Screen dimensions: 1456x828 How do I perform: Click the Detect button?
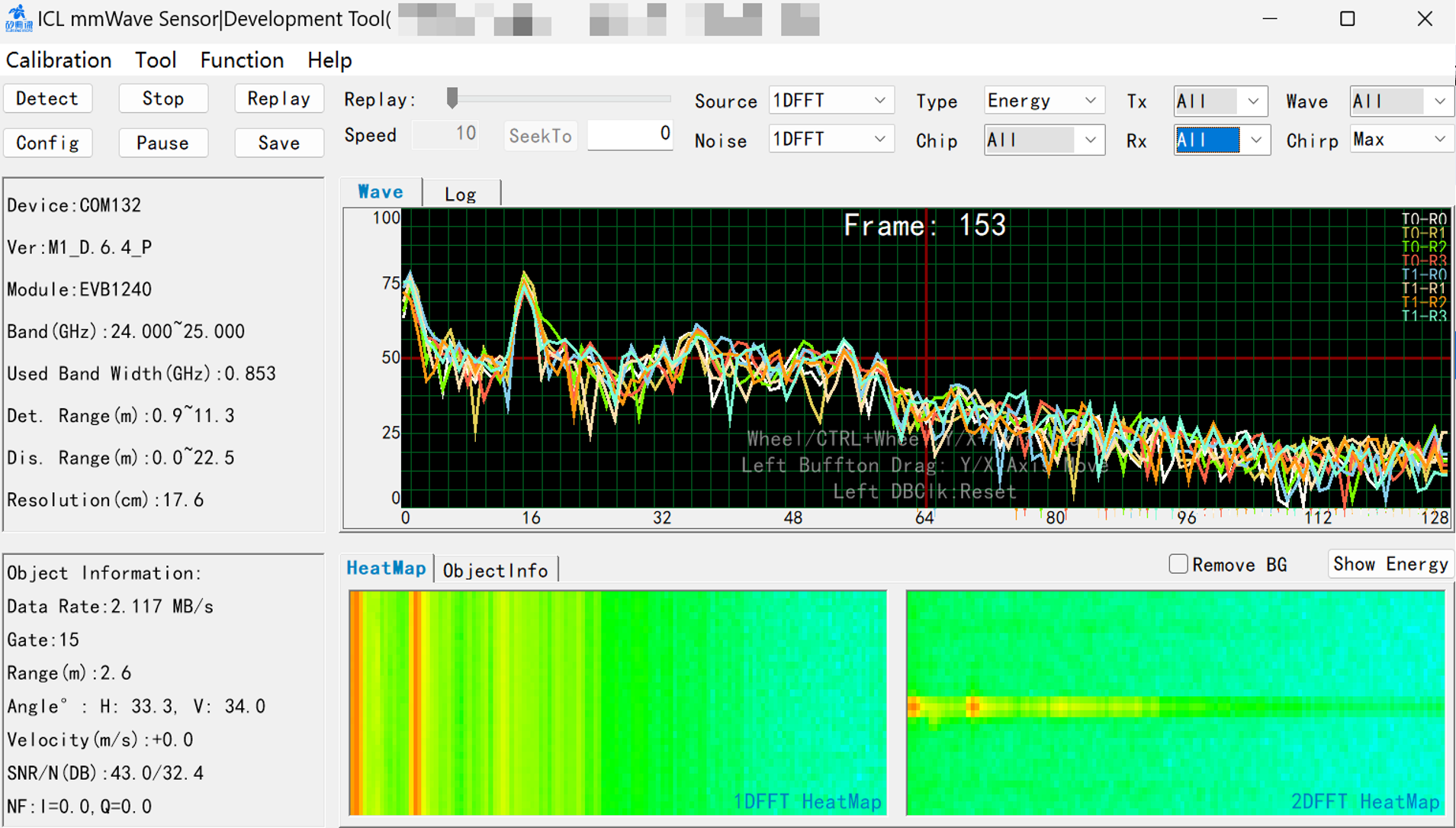(x=47, y=98)
